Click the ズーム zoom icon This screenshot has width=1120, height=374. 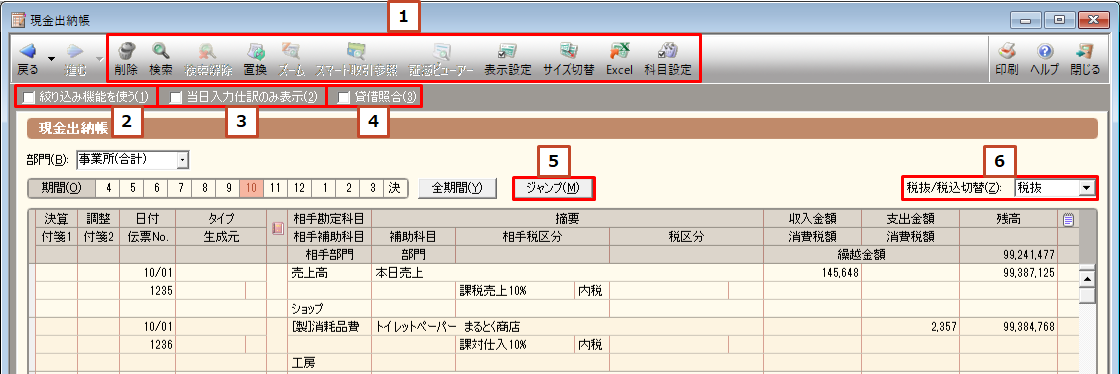(x=291, y=58)
